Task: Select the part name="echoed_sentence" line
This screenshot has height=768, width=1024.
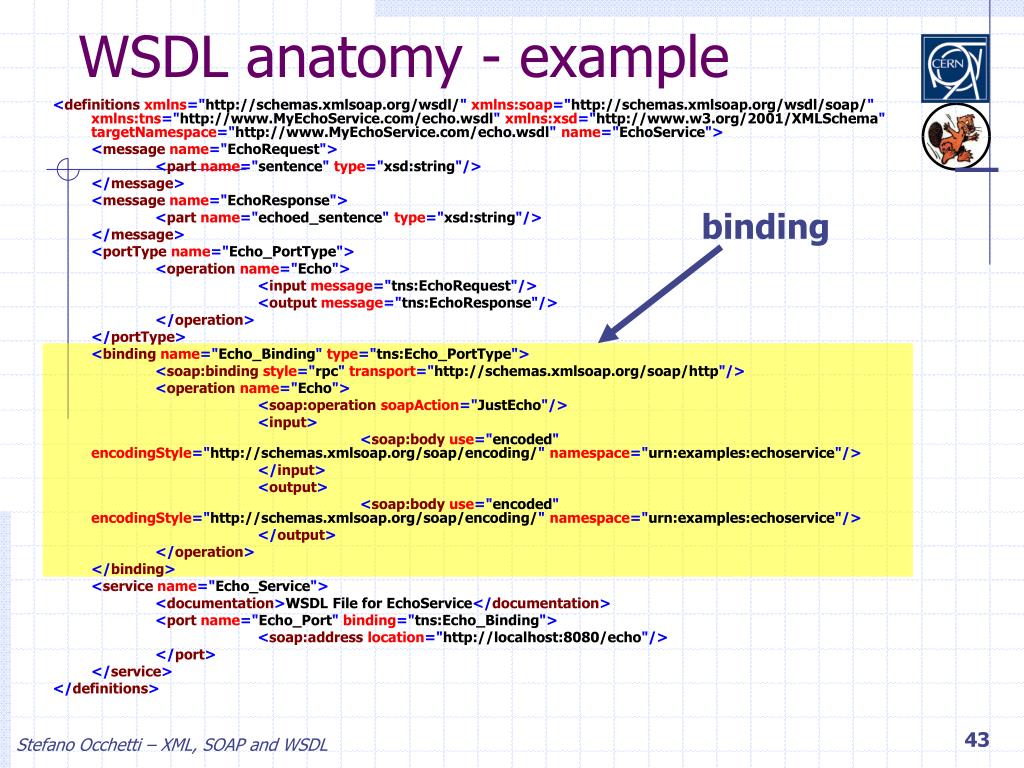Action: coord(348,217)
